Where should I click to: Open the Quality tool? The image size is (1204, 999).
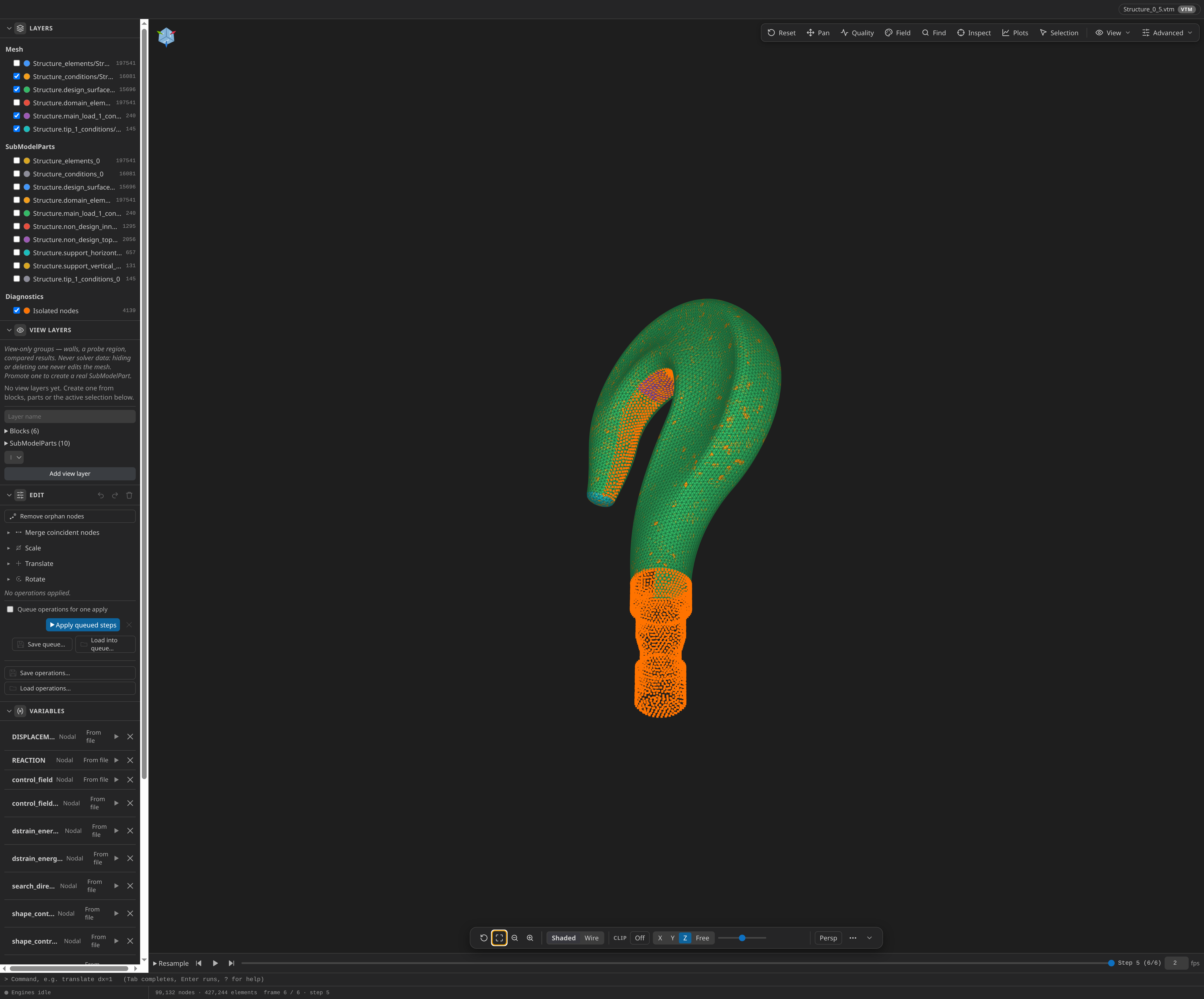click(x=857, y=33)
